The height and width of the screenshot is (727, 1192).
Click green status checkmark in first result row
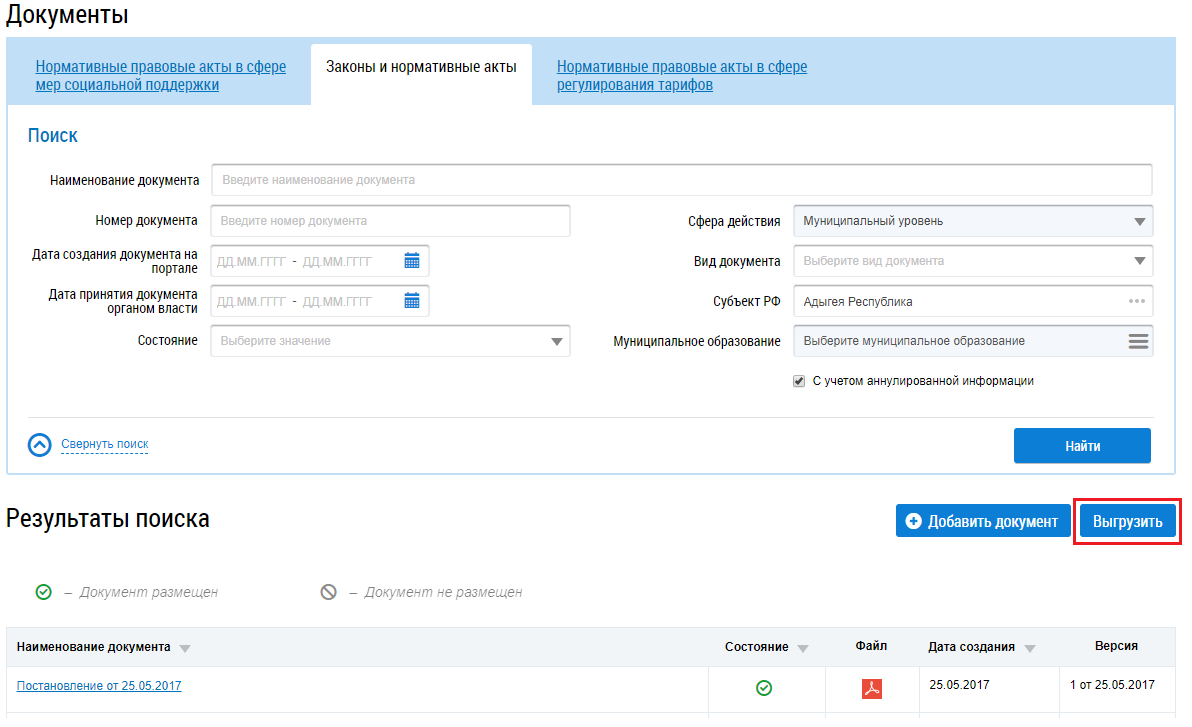764,688
